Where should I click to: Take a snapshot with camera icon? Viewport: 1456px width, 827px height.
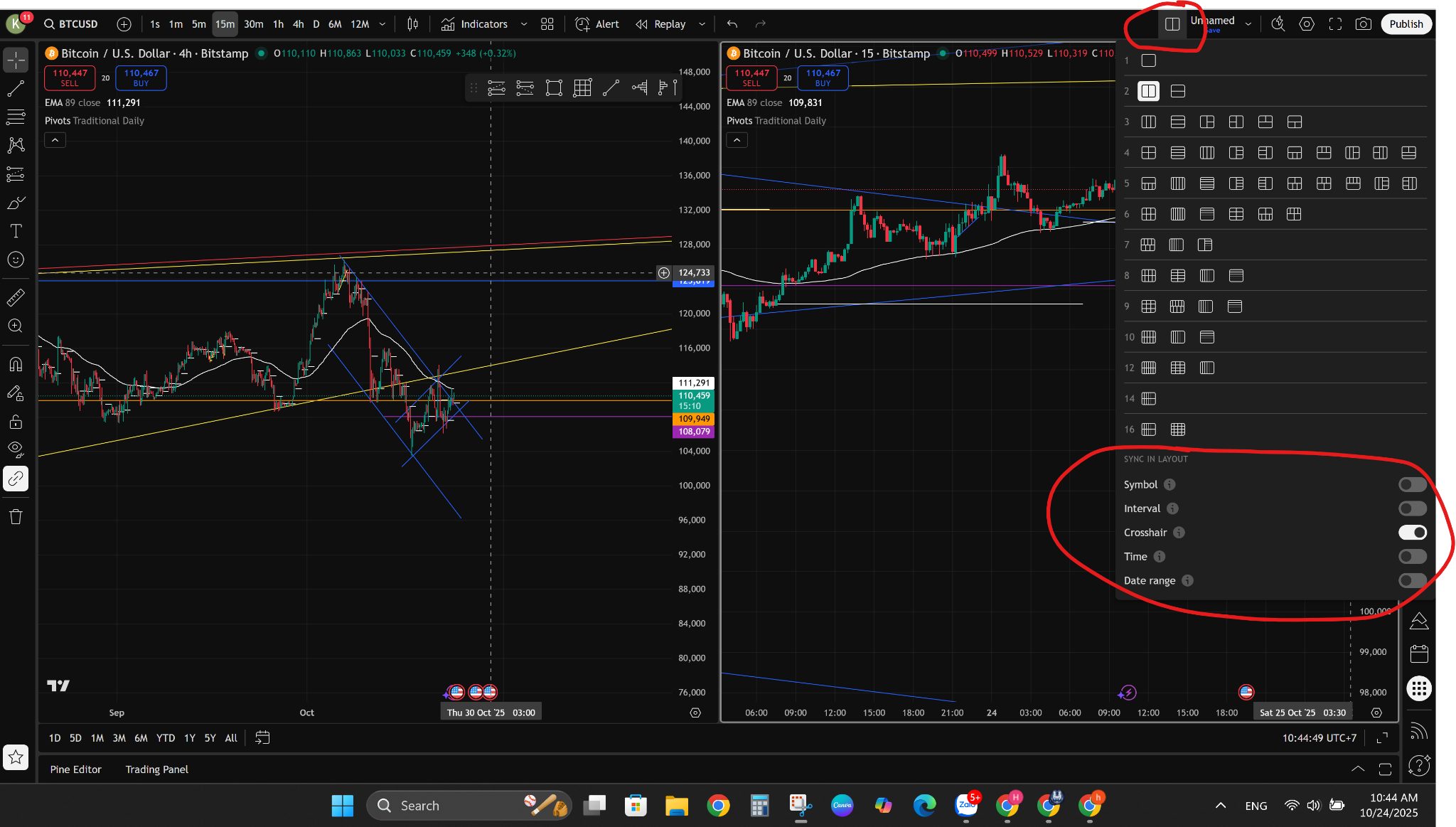tap(1363, 24)
